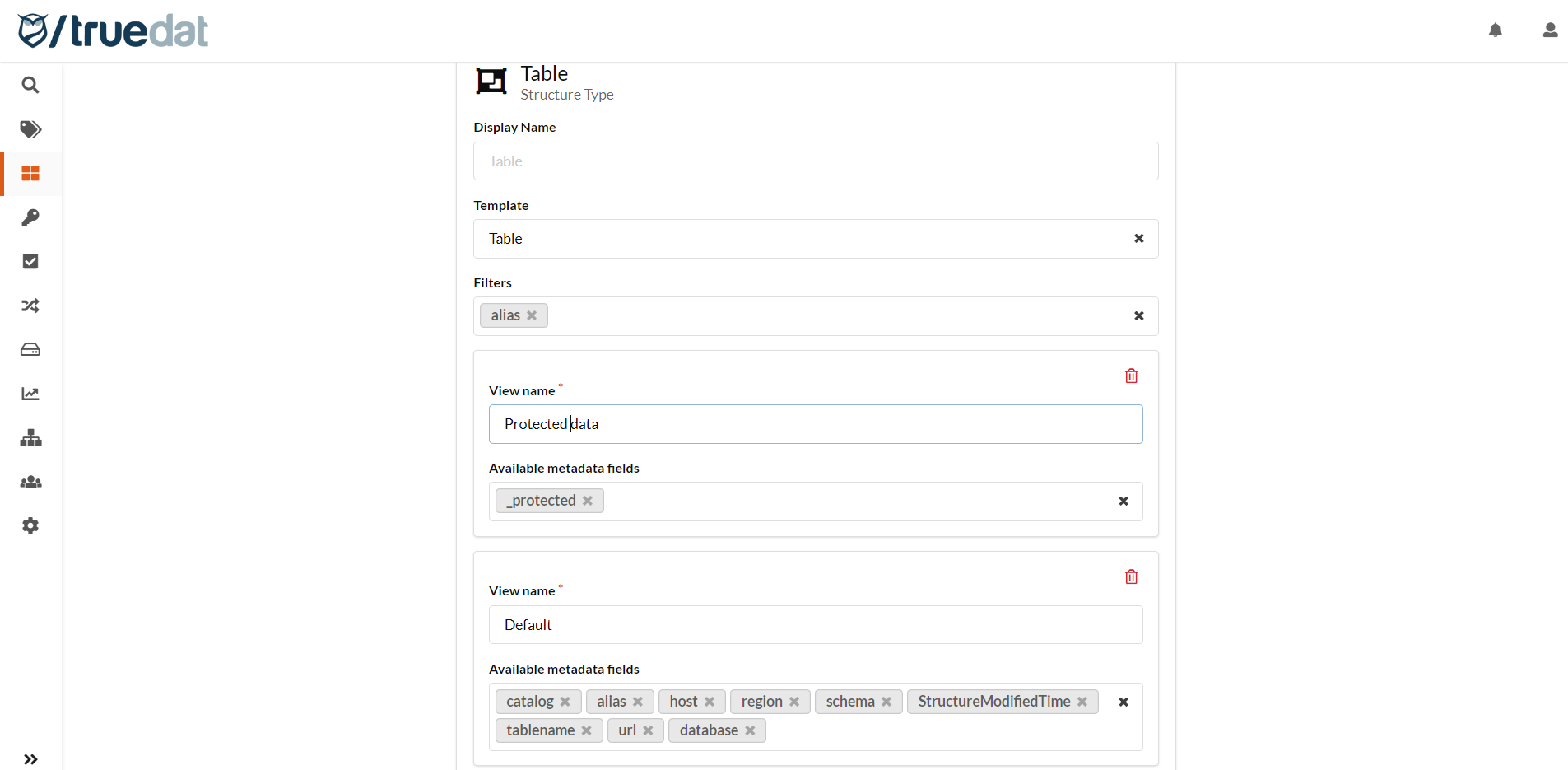
Task: Remove the alias filter chip
Action: [x=532, y=315]
